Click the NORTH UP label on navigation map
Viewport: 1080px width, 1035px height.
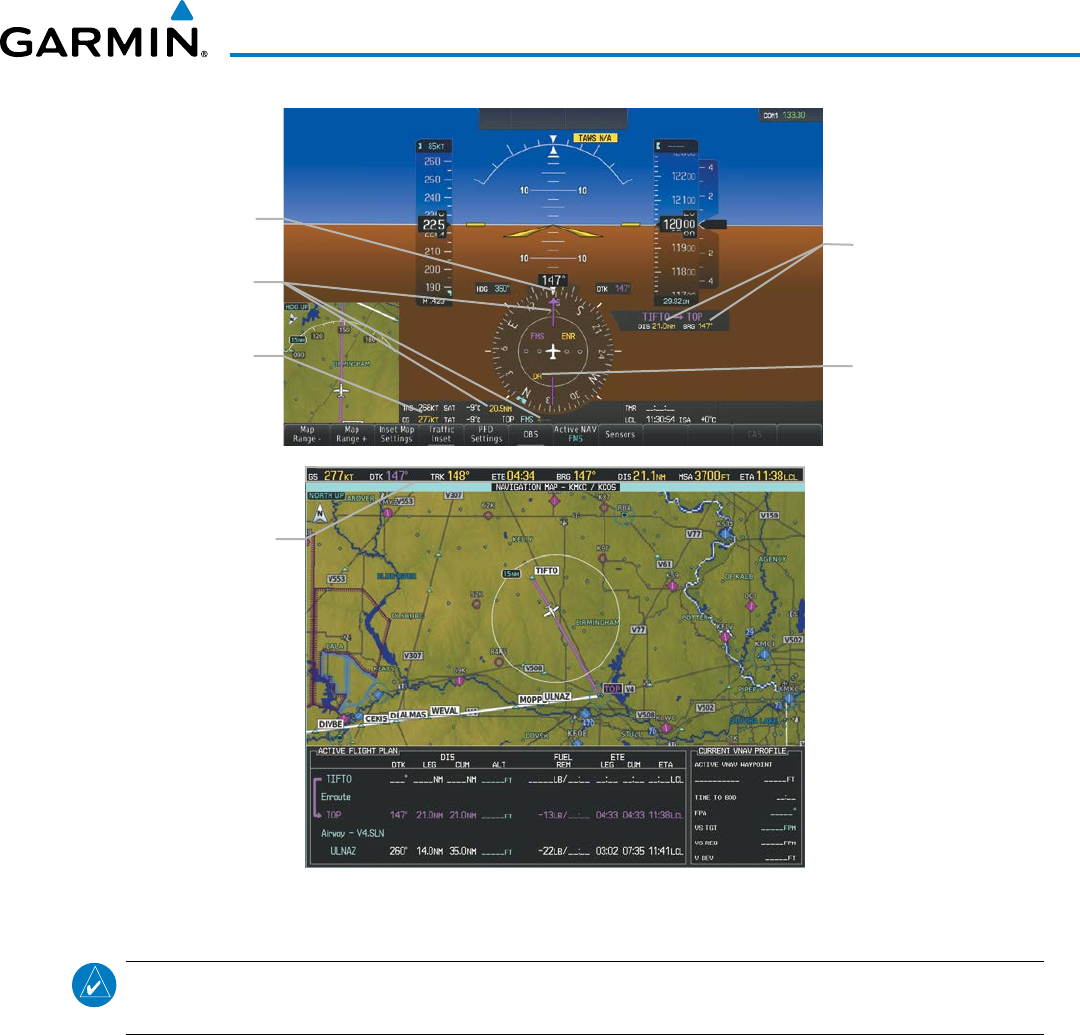pos(326,496)
